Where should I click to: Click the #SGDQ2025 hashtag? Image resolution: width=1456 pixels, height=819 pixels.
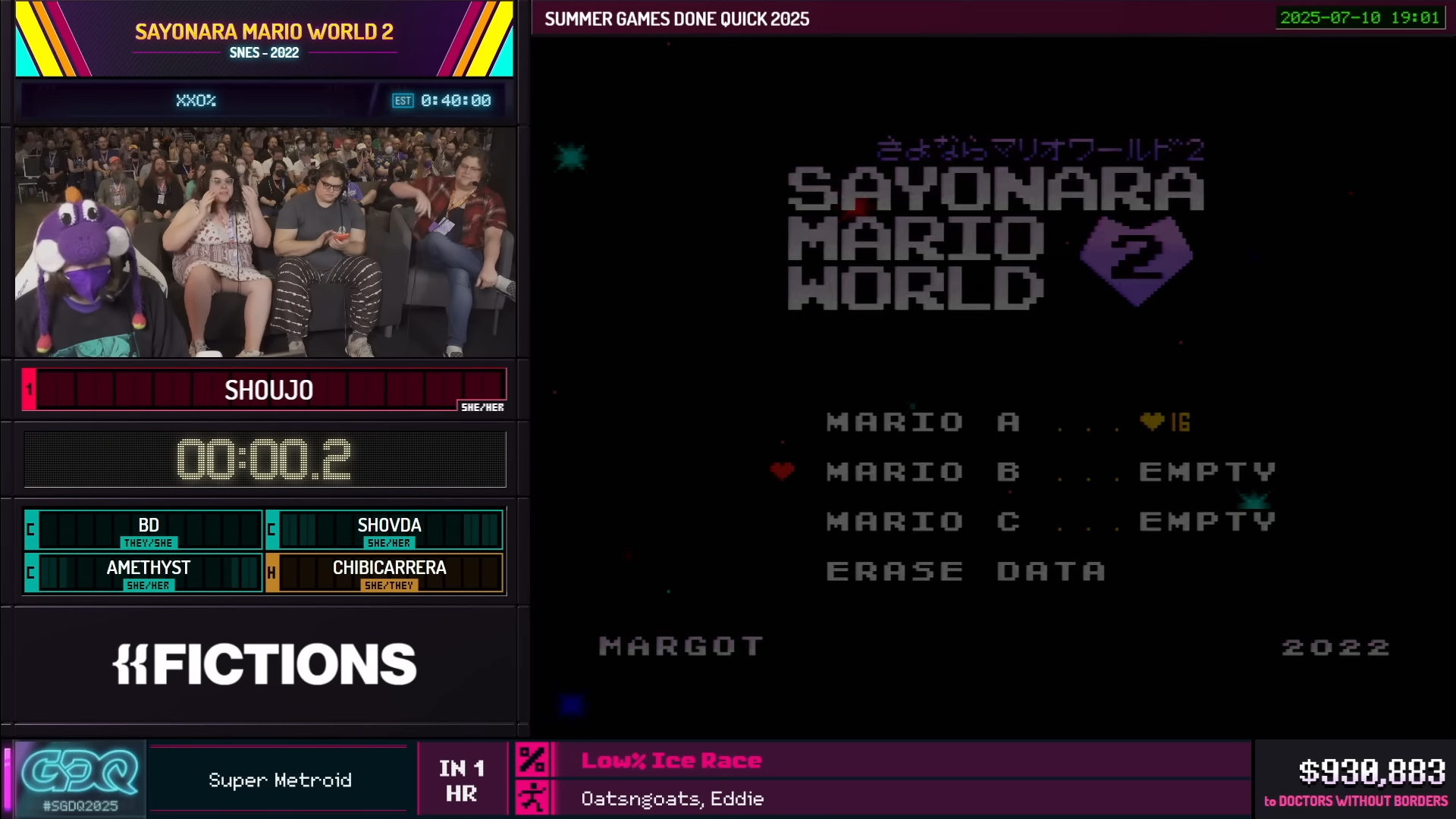click(80, 806)
